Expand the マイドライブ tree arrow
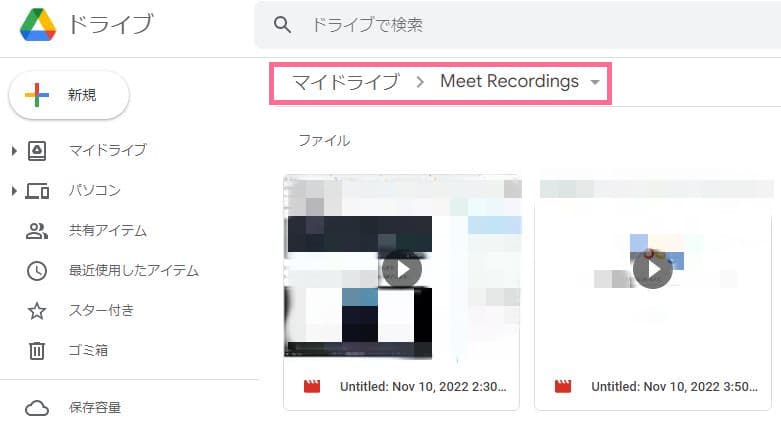Image resolution: width=781 pixels, height=435 pixels. point(14,150)
